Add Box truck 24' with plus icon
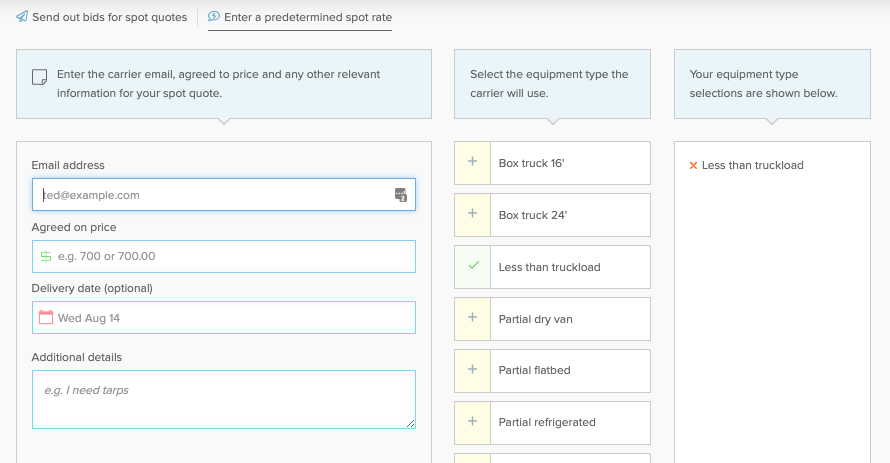Image resolution: width=890 pixels, height=463 pixels. coord(472,214)
